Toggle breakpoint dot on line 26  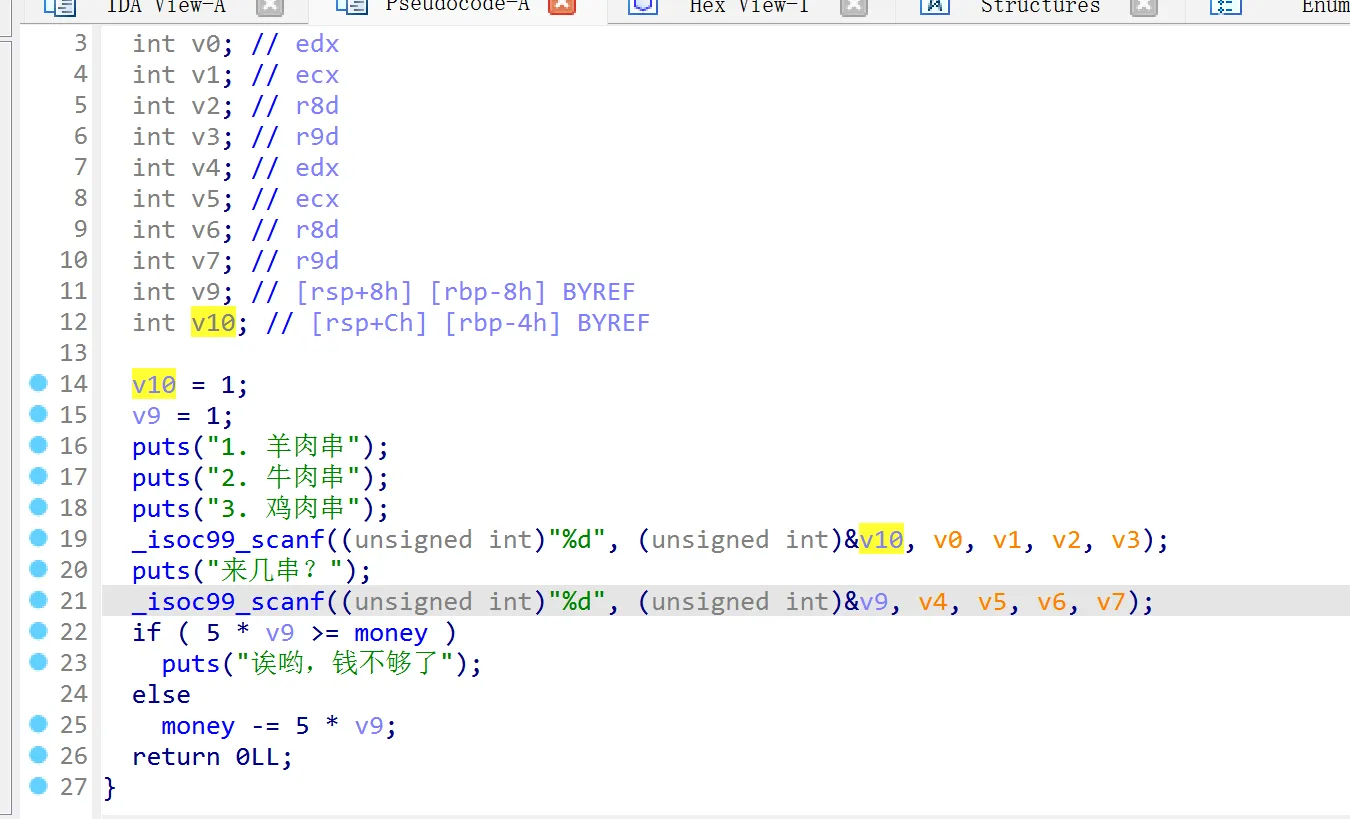pos(39,756)
